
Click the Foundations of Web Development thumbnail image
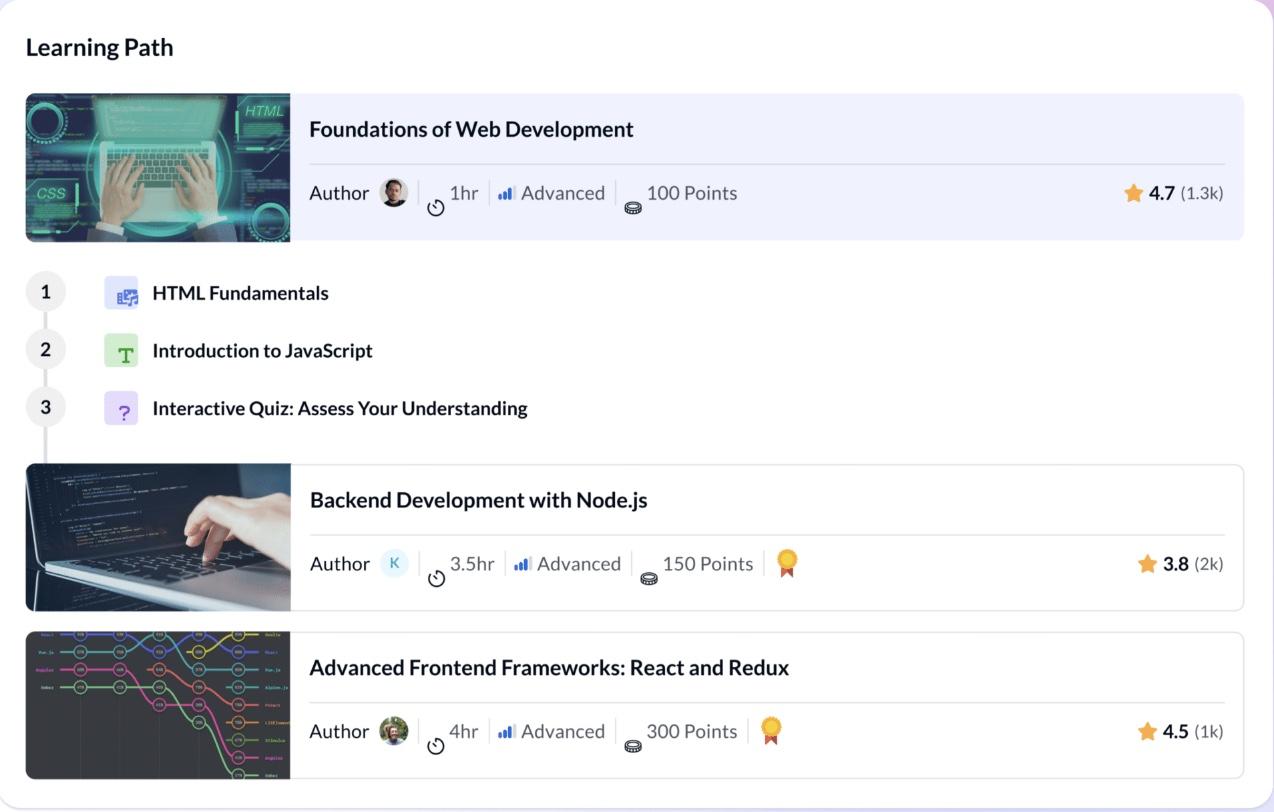pyautogui.click(x=158, y=167)
